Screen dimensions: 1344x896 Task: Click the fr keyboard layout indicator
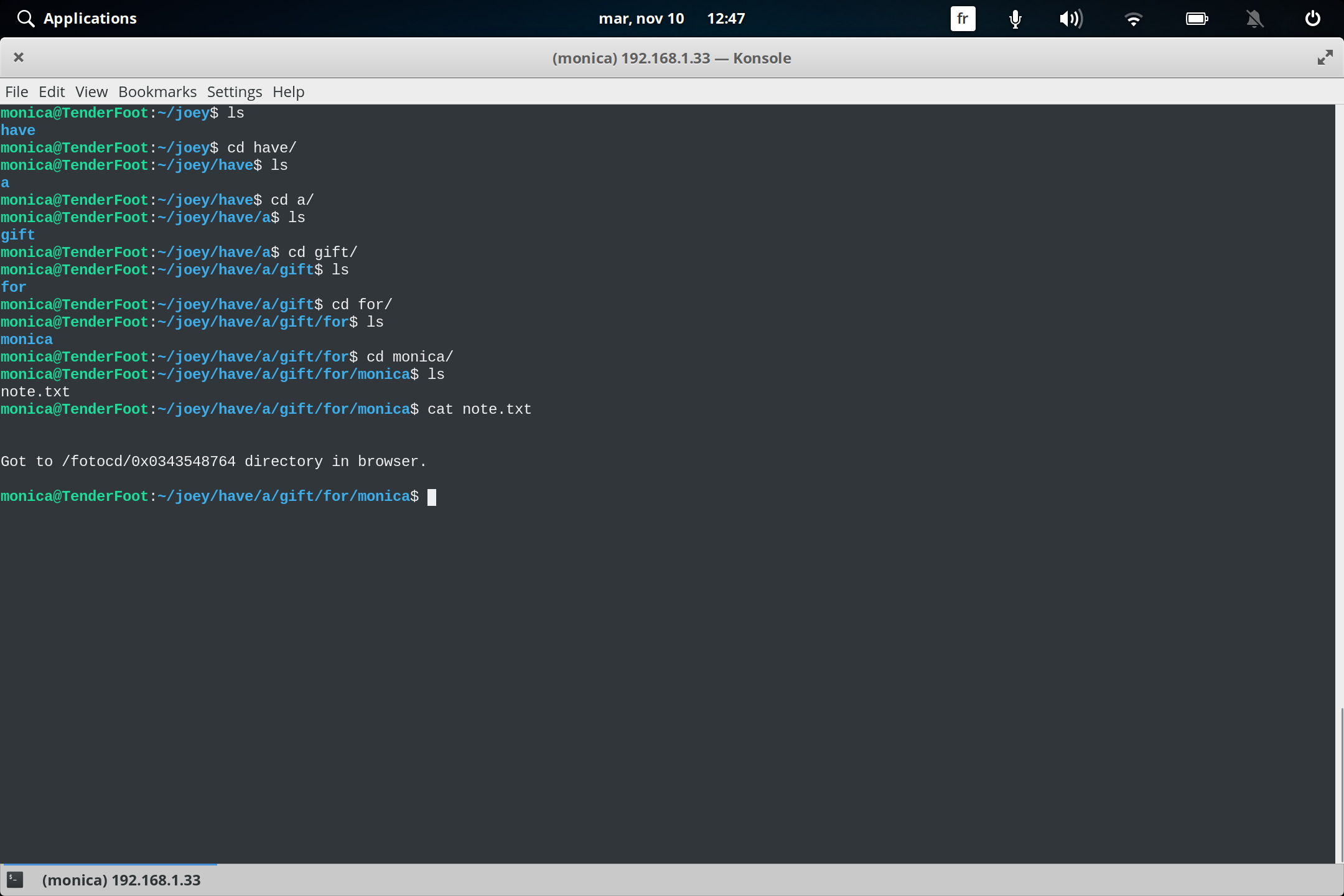click(962, 18)
